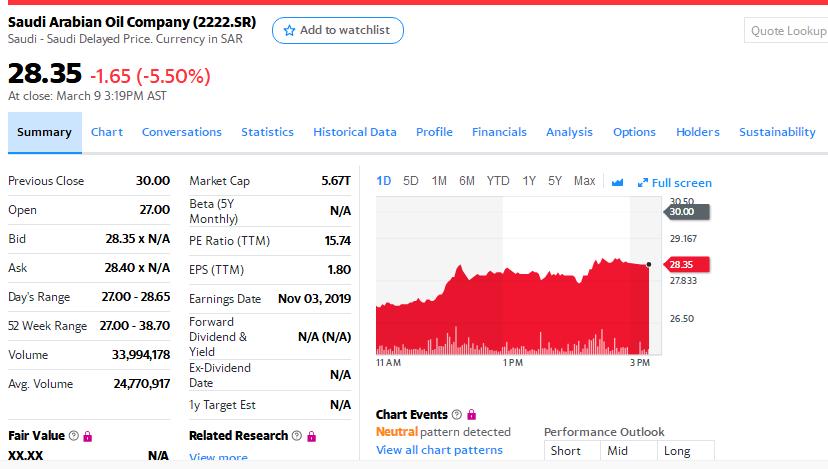828x469 pixels.
Task: Click the Neutral pattern detected text
Action: click(443, 432)
